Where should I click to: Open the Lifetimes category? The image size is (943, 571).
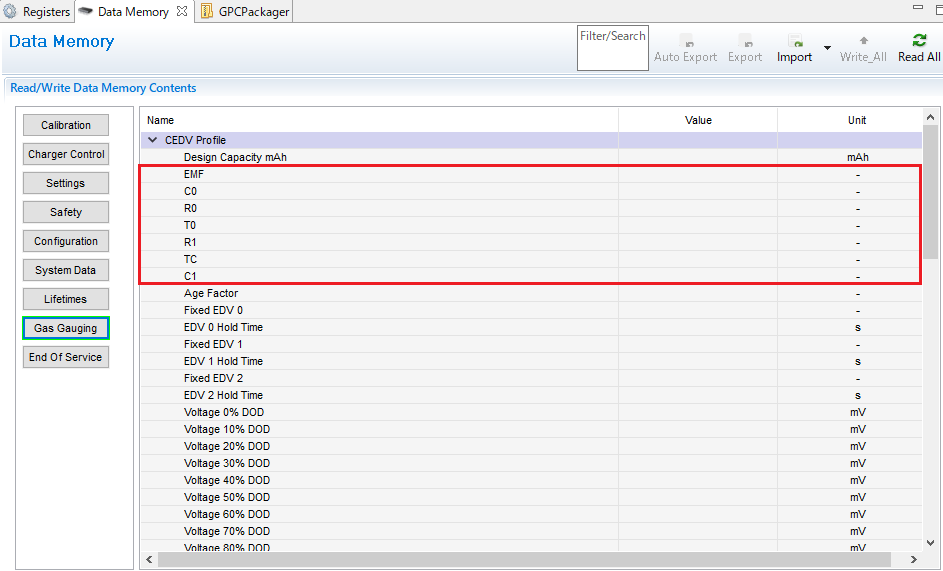pos(66,299)
